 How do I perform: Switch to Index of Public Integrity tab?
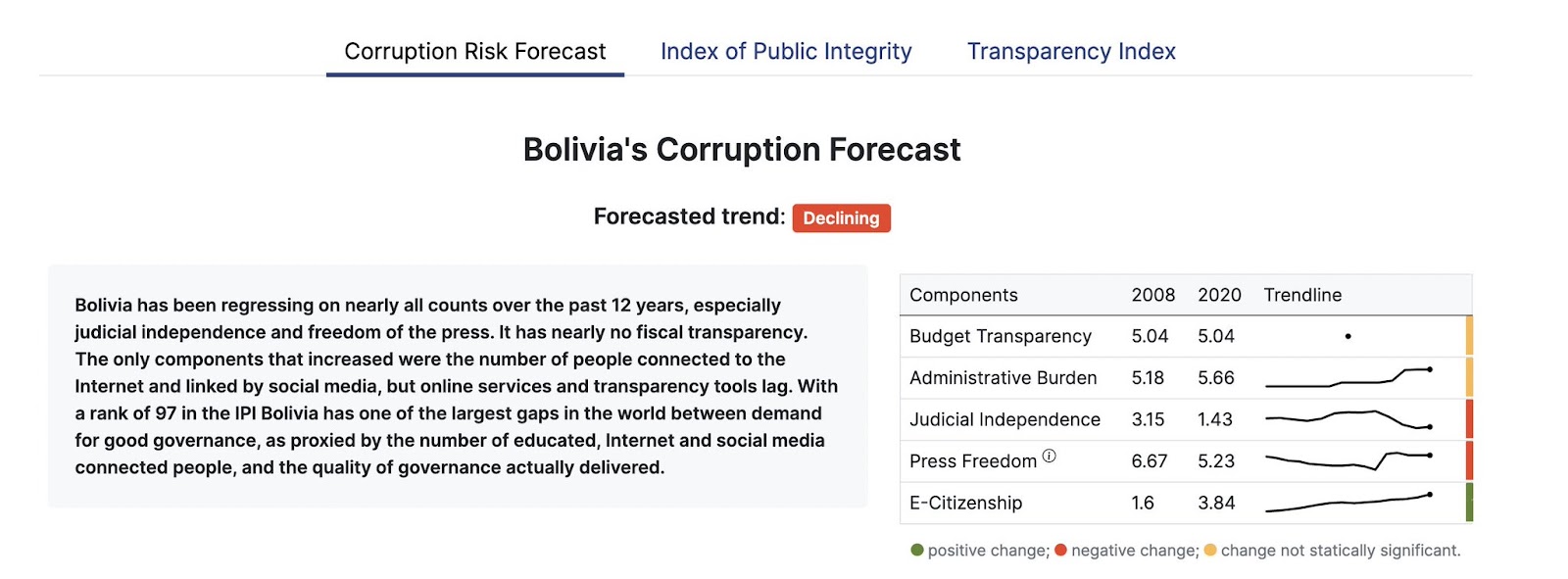786,51
